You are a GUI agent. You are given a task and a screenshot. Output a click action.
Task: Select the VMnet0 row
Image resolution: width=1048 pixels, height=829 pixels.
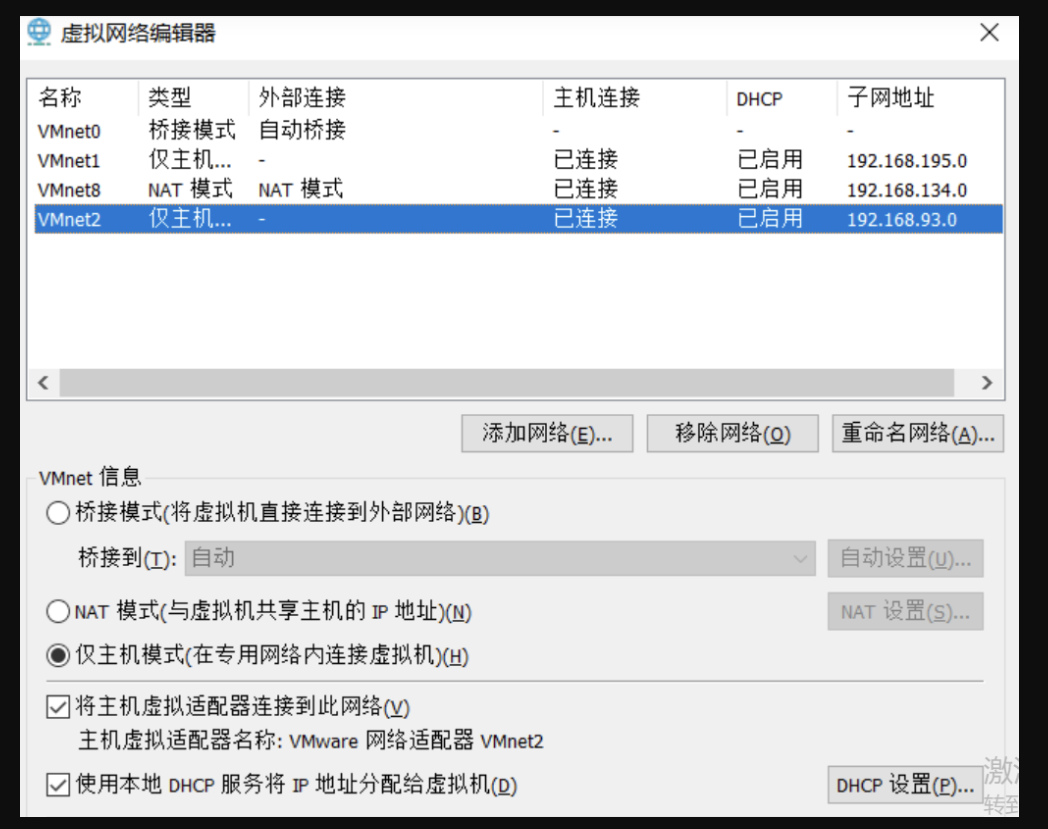pos(518,130)
